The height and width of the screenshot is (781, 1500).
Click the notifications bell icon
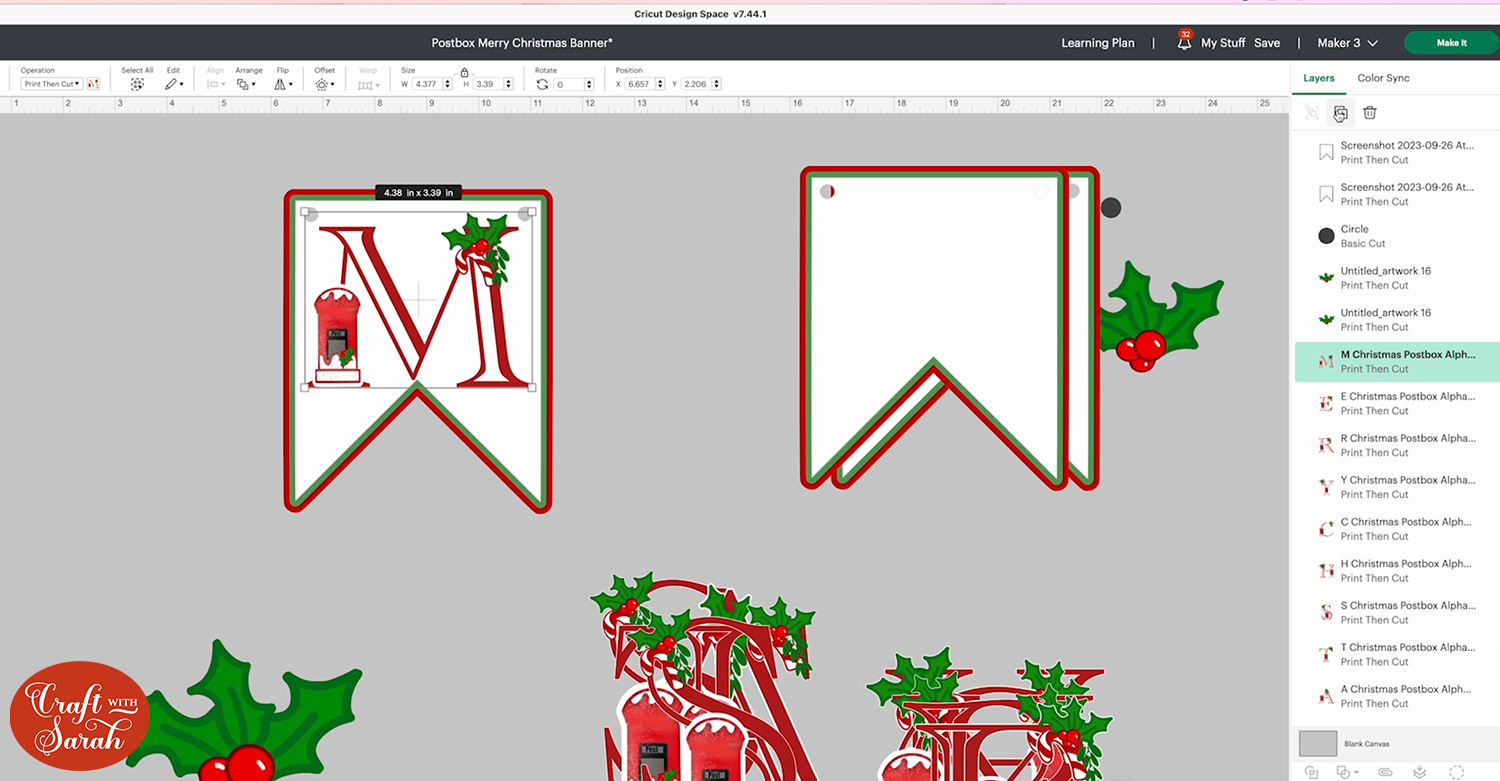[1184, 43]
